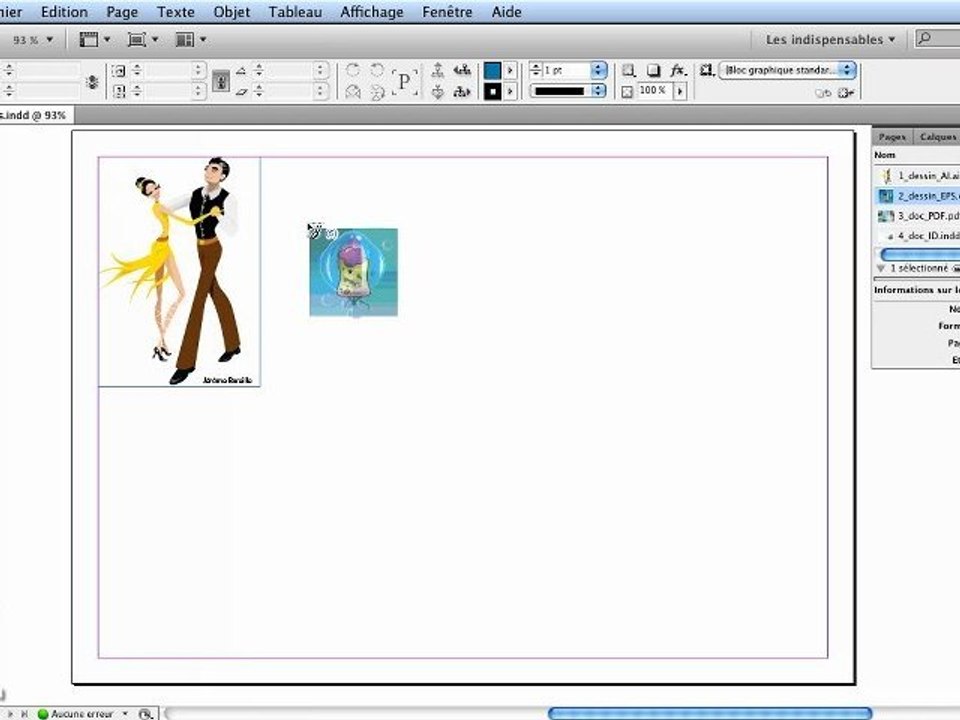The height and width of the screenshot is (720, 960).
Task: Rotate object 90° clockwise
Action: (353, 70)
